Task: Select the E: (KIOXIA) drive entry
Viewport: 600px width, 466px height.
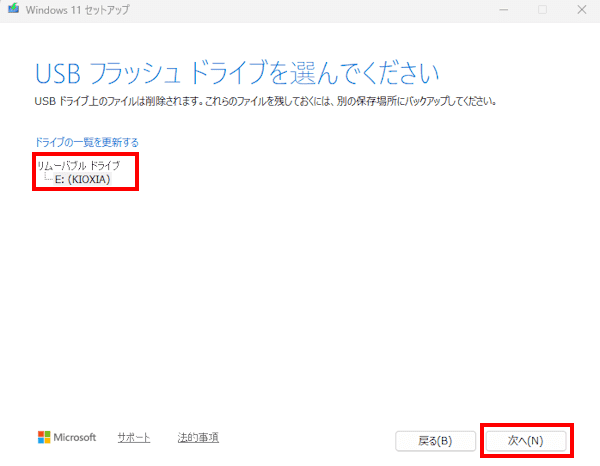Action: [x=82, y=179]
